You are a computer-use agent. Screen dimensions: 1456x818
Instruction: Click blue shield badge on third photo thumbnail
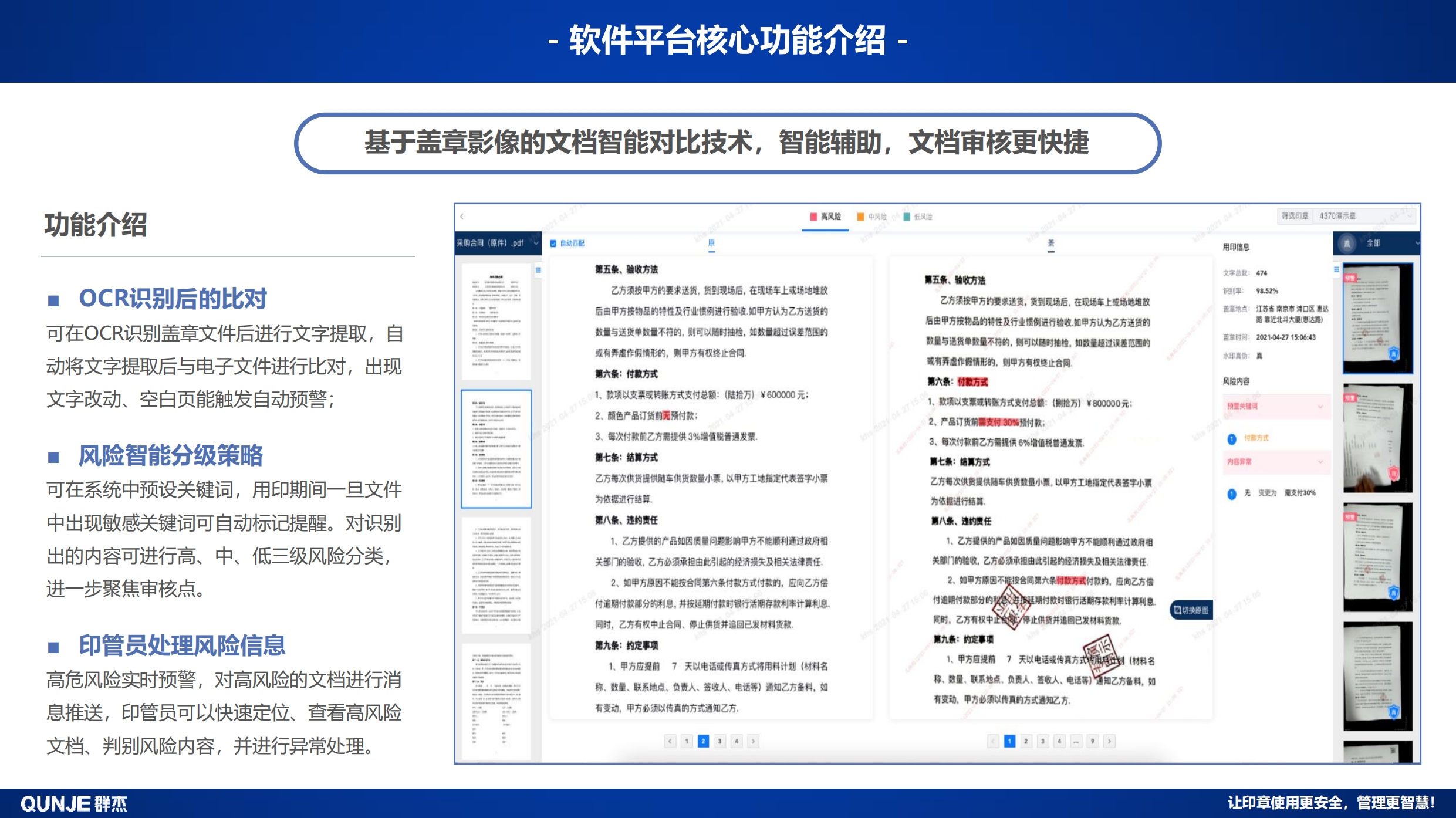1394,592
